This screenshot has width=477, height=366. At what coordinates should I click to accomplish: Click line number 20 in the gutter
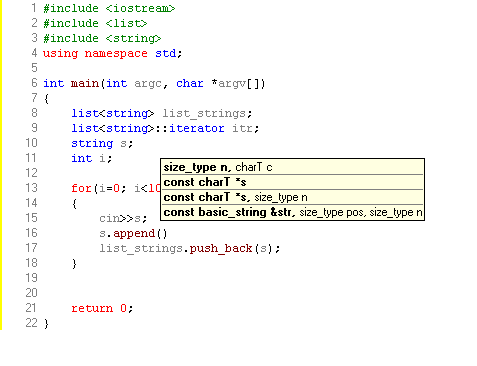[x=31, y=293]
